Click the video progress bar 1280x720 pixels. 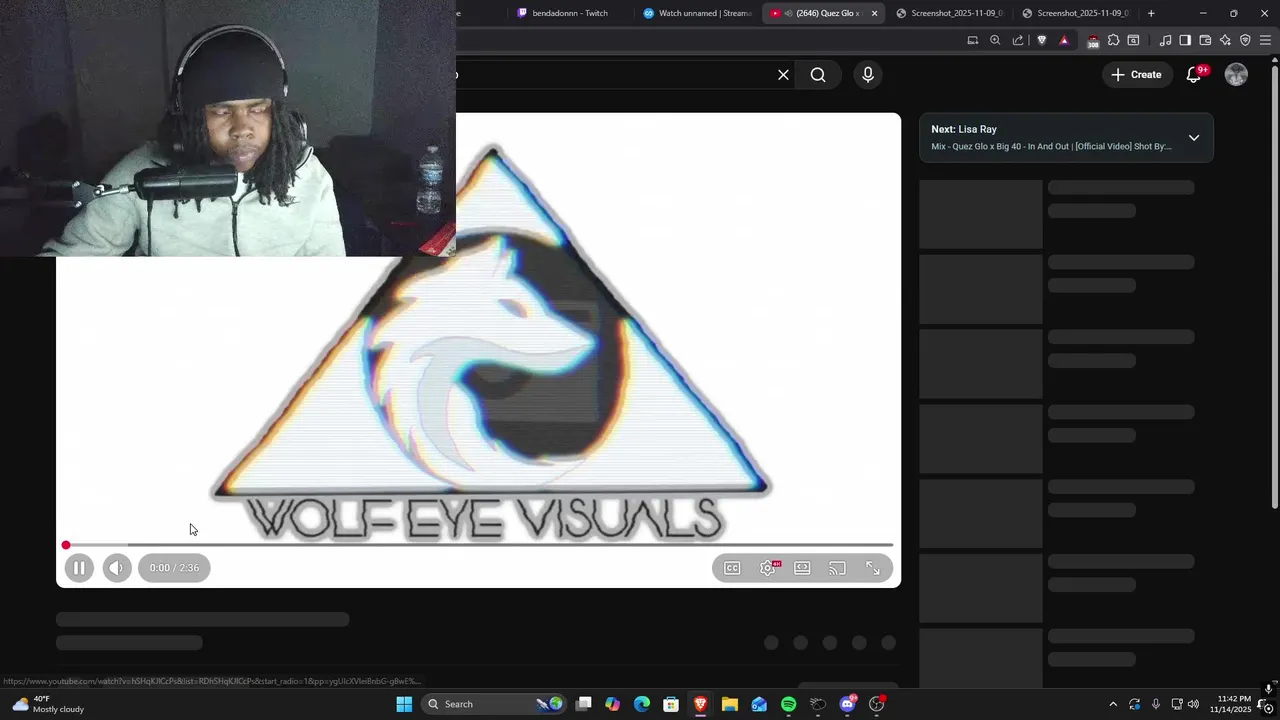click(479, 545)
